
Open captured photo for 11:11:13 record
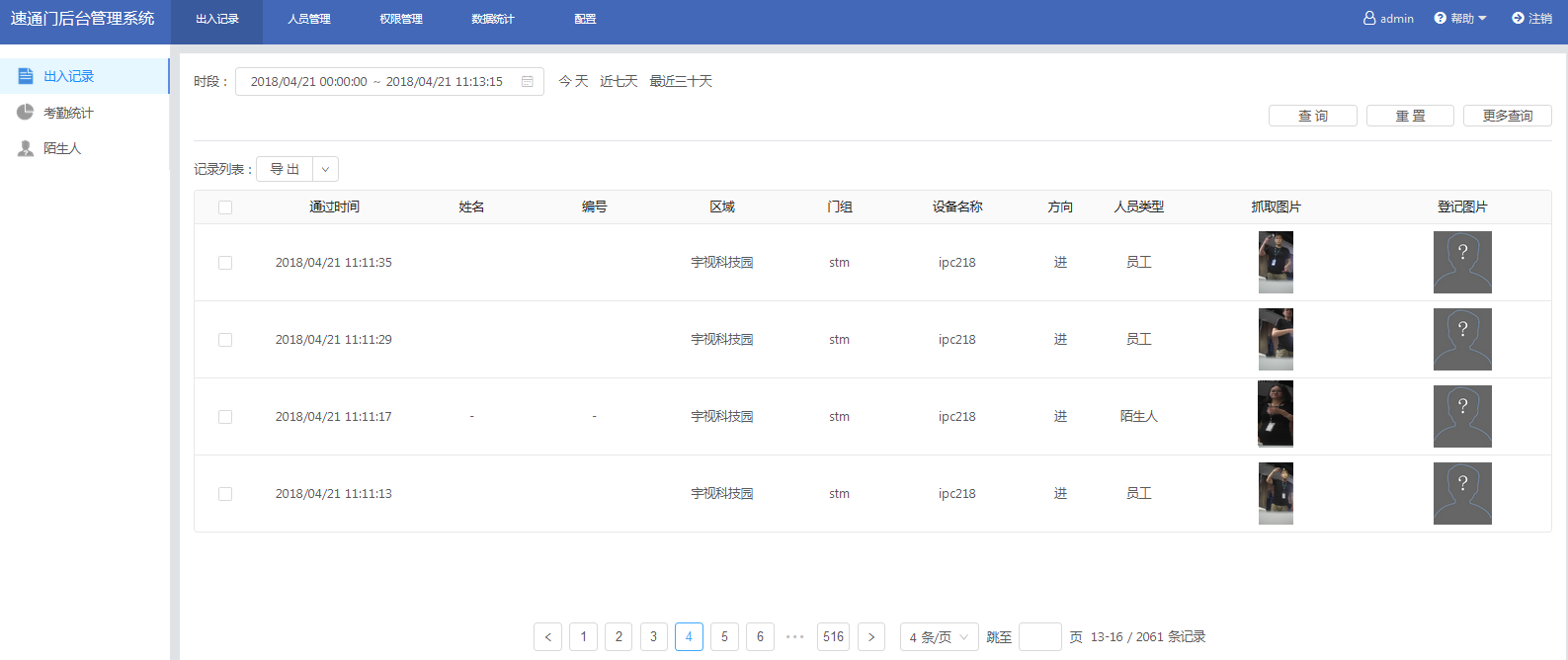click(x=1276, y=493)
